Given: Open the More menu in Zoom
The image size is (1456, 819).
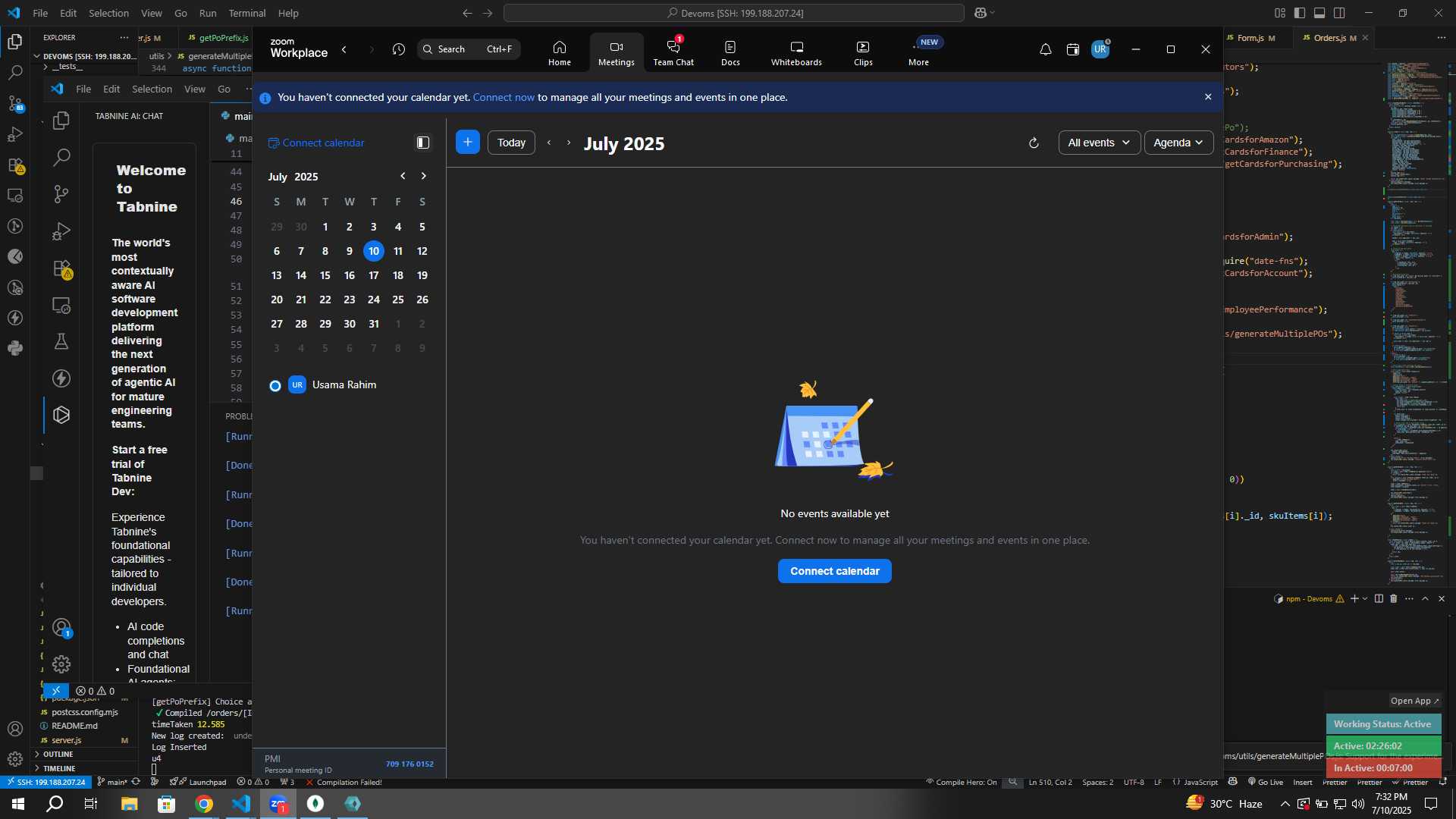Looking at the screenshot, I should pos(919,53).
